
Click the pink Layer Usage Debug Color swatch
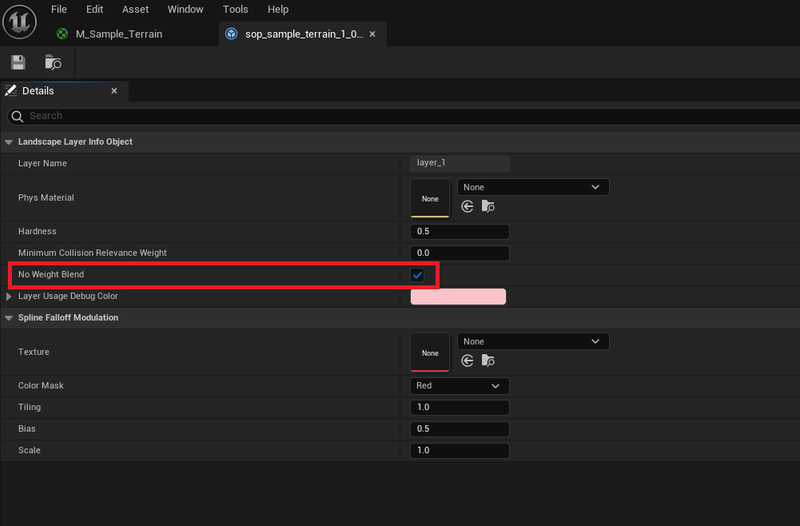458,297
